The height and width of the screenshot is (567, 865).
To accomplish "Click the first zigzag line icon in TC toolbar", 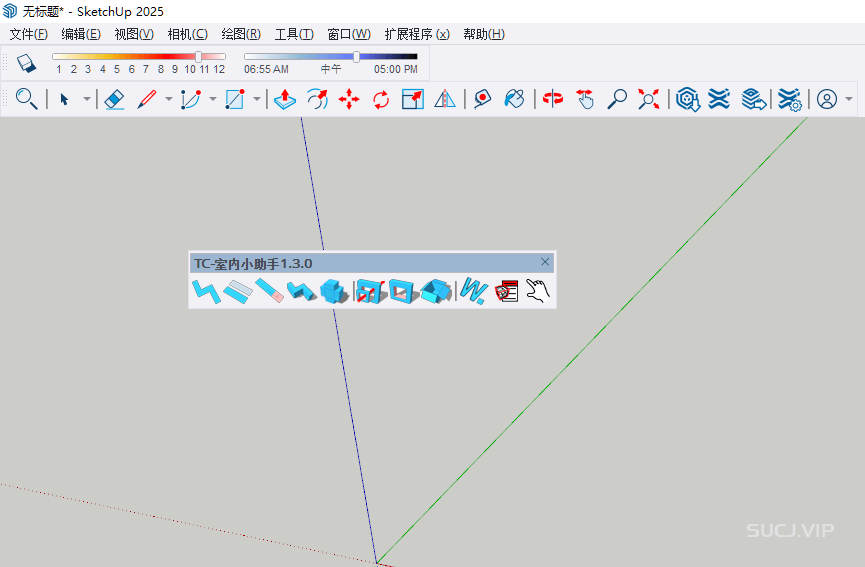I will click(x=206, y=291).
